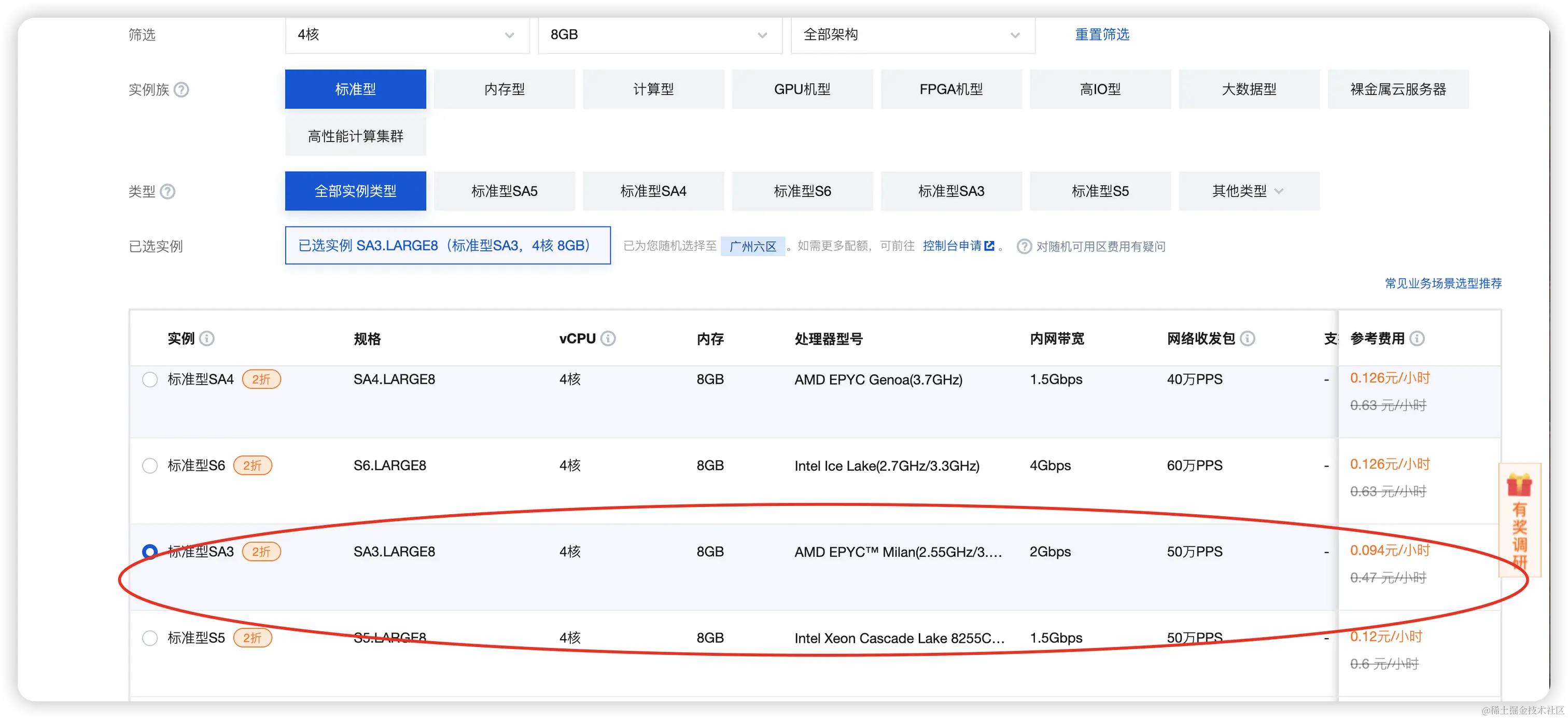Click the help icon next to 实例族
The height and width of the screenshot is (719, 1568).
click(x=181, y=90)
